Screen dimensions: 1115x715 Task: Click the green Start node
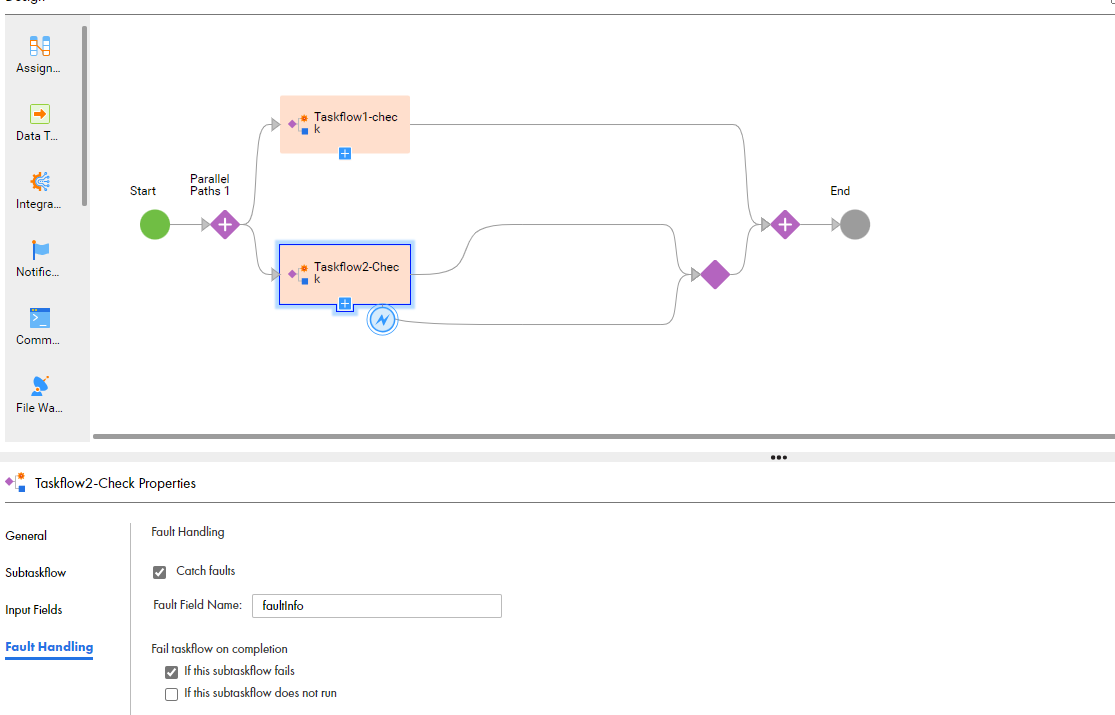pos(155,225)
